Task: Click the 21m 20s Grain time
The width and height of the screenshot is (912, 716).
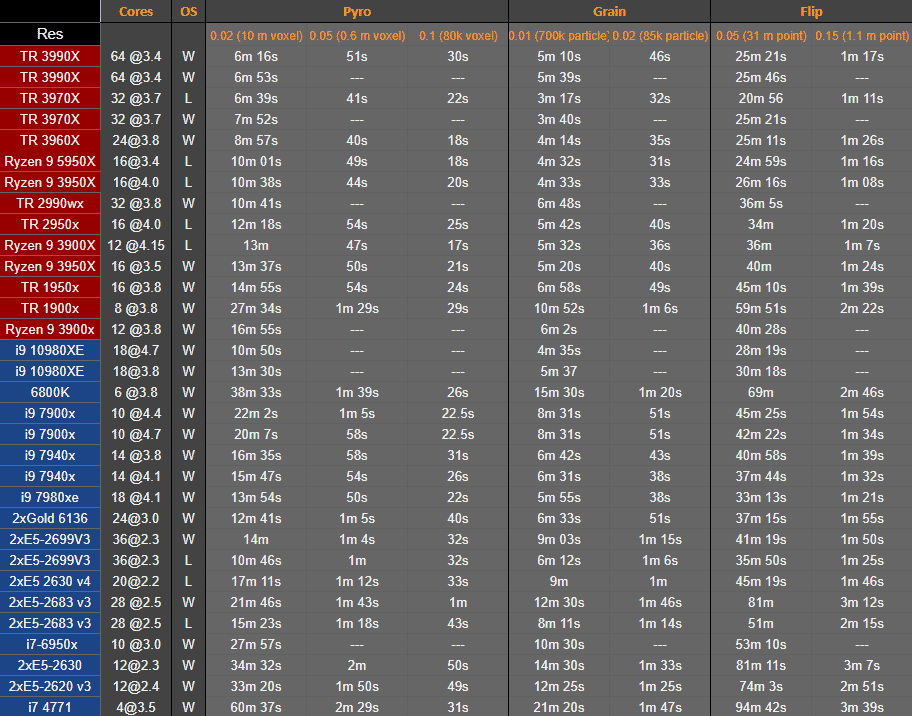Action: tap(559, 707)
